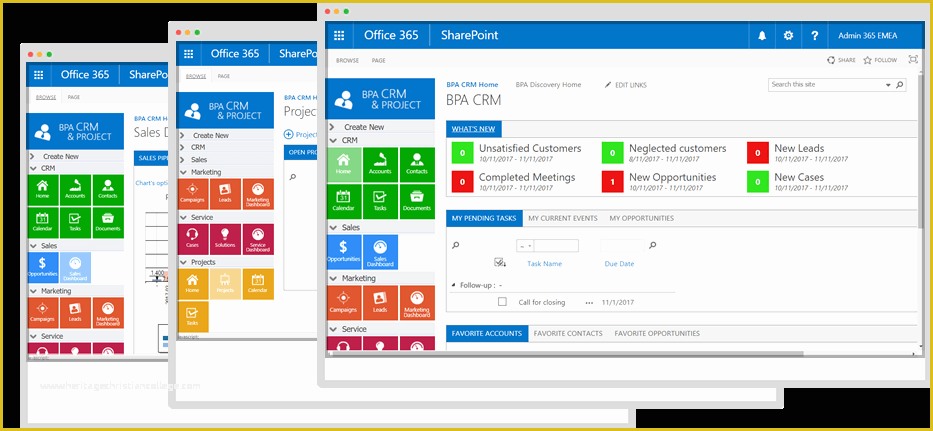Screen dimensions: 933x431
Task: Open Campaigns tile in front window
Action: click(344, 302)
